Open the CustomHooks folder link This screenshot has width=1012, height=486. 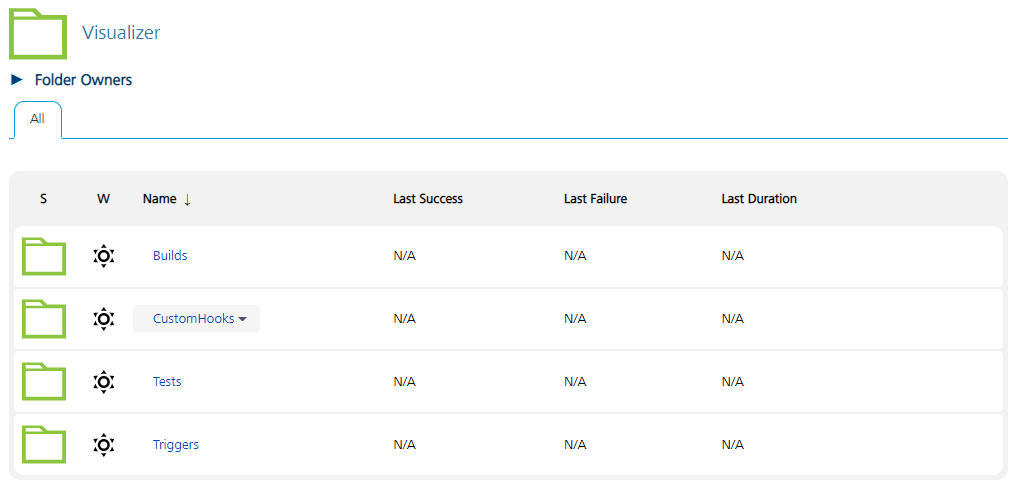point(193,319)
